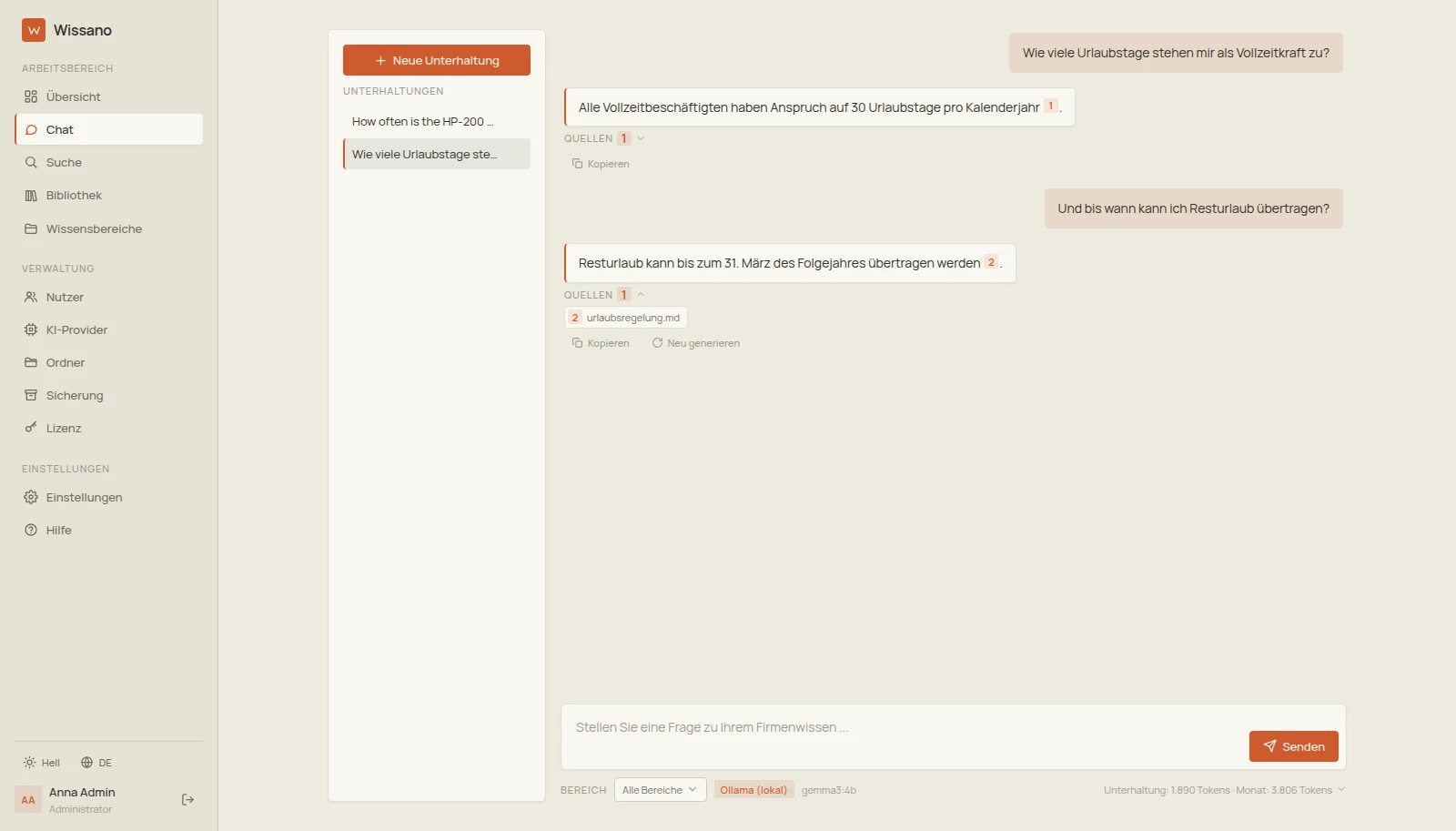Click citation badge 1 in the first answer
Viewport: 1456px width, 831px height.
coord(1051,106)
